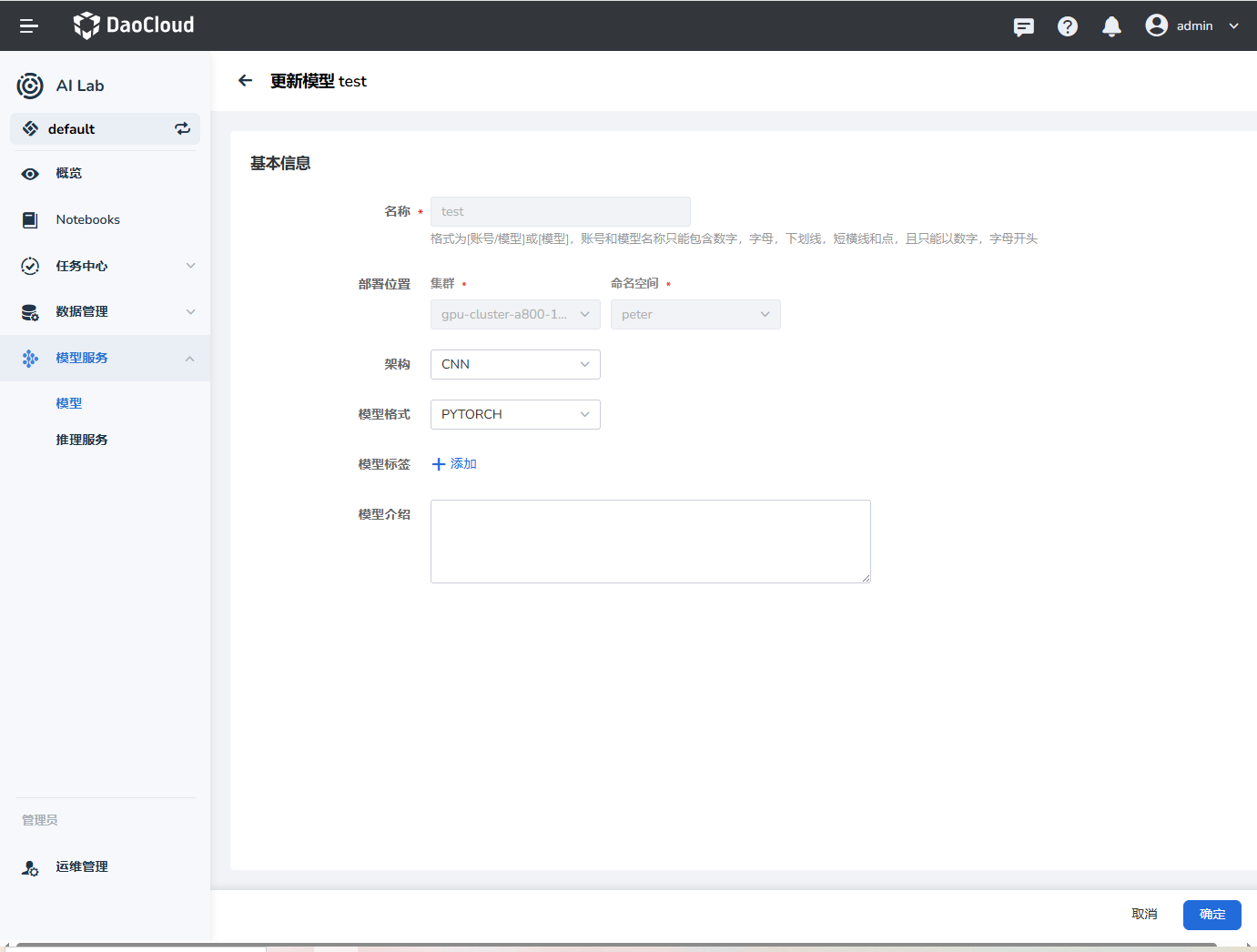1257x952 pixels.
Task: Click the AI Lab logo icon
Action: point(30,86)
